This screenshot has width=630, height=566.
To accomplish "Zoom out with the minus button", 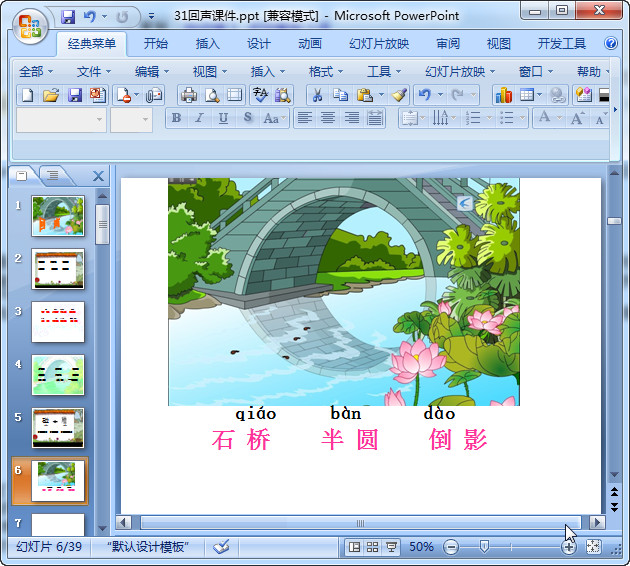I will point(451,547).
